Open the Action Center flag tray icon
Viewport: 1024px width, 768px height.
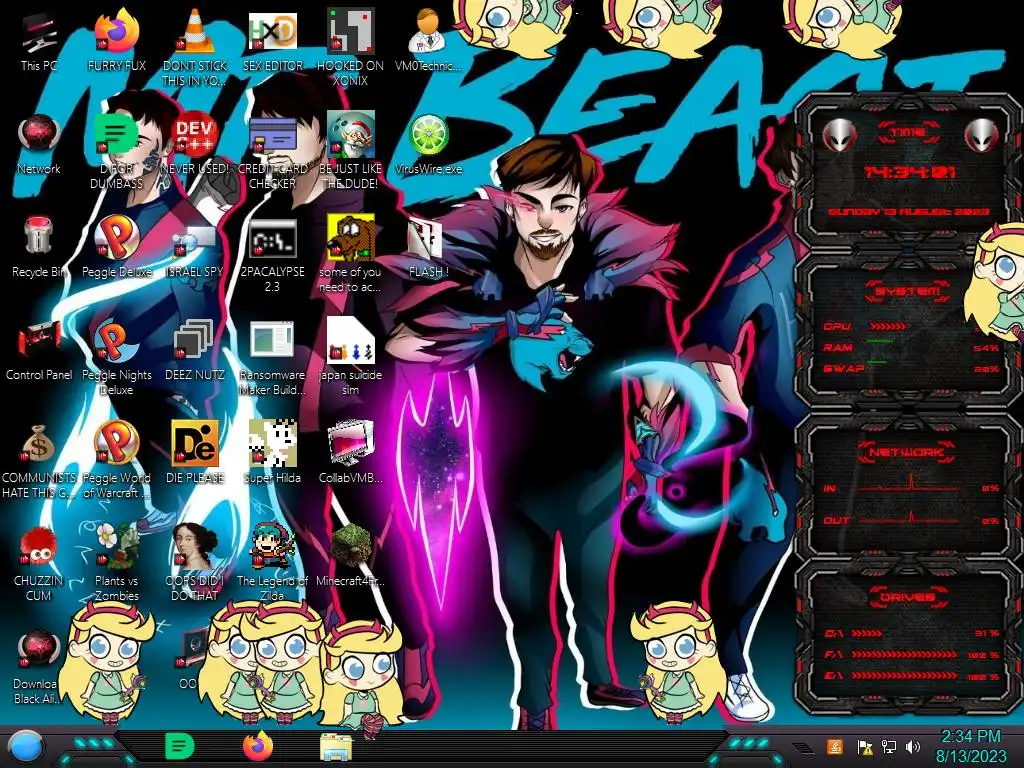click(865, 747)
